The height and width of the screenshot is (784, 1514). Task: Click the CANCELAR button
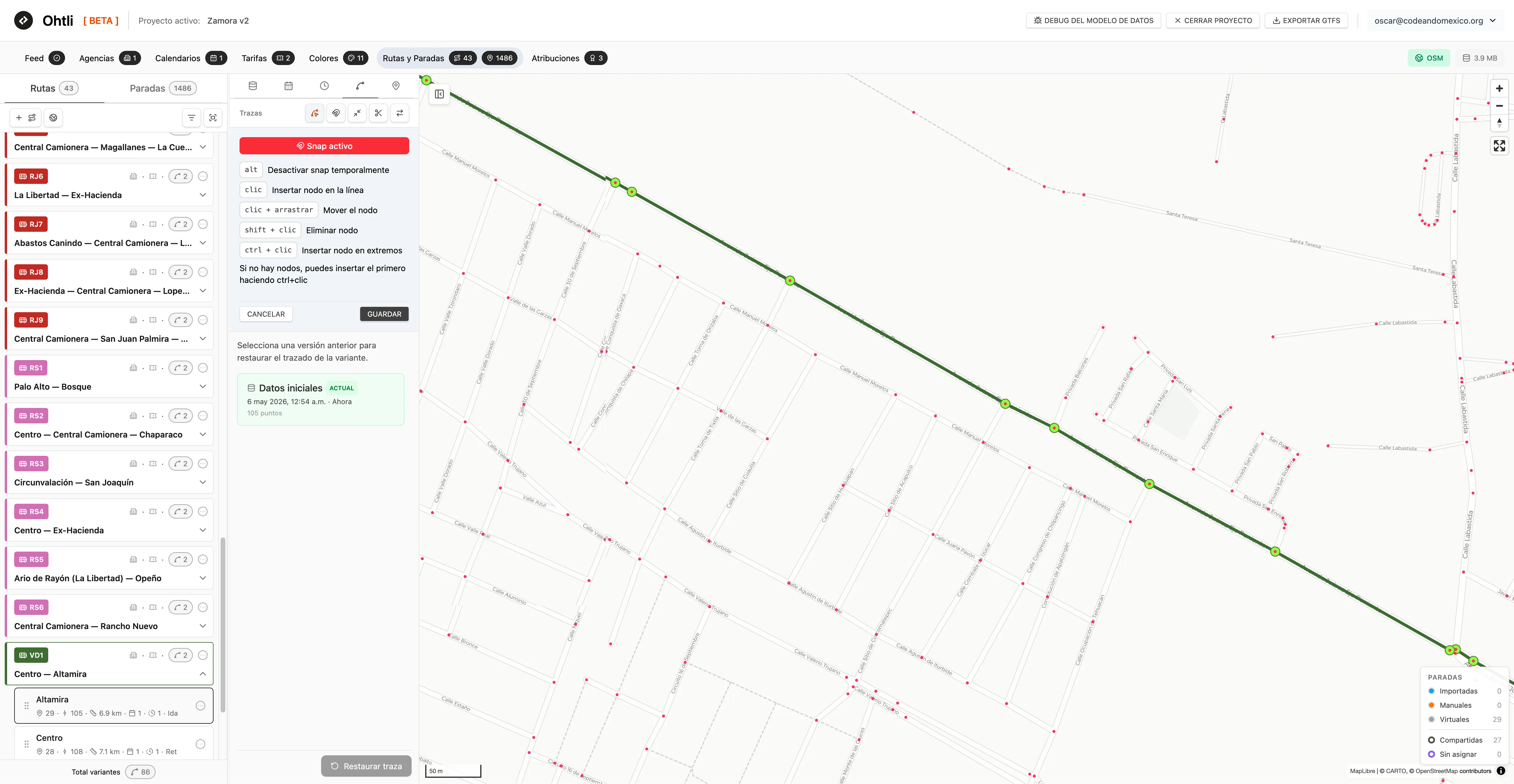click(x=266, y=314)
